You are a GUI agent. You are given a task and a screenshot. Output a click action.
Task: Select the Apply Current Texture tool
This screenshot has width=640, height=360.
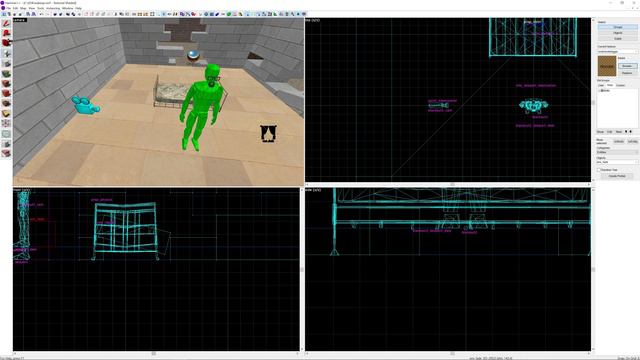pyautogui.click(x=6, y=84)
